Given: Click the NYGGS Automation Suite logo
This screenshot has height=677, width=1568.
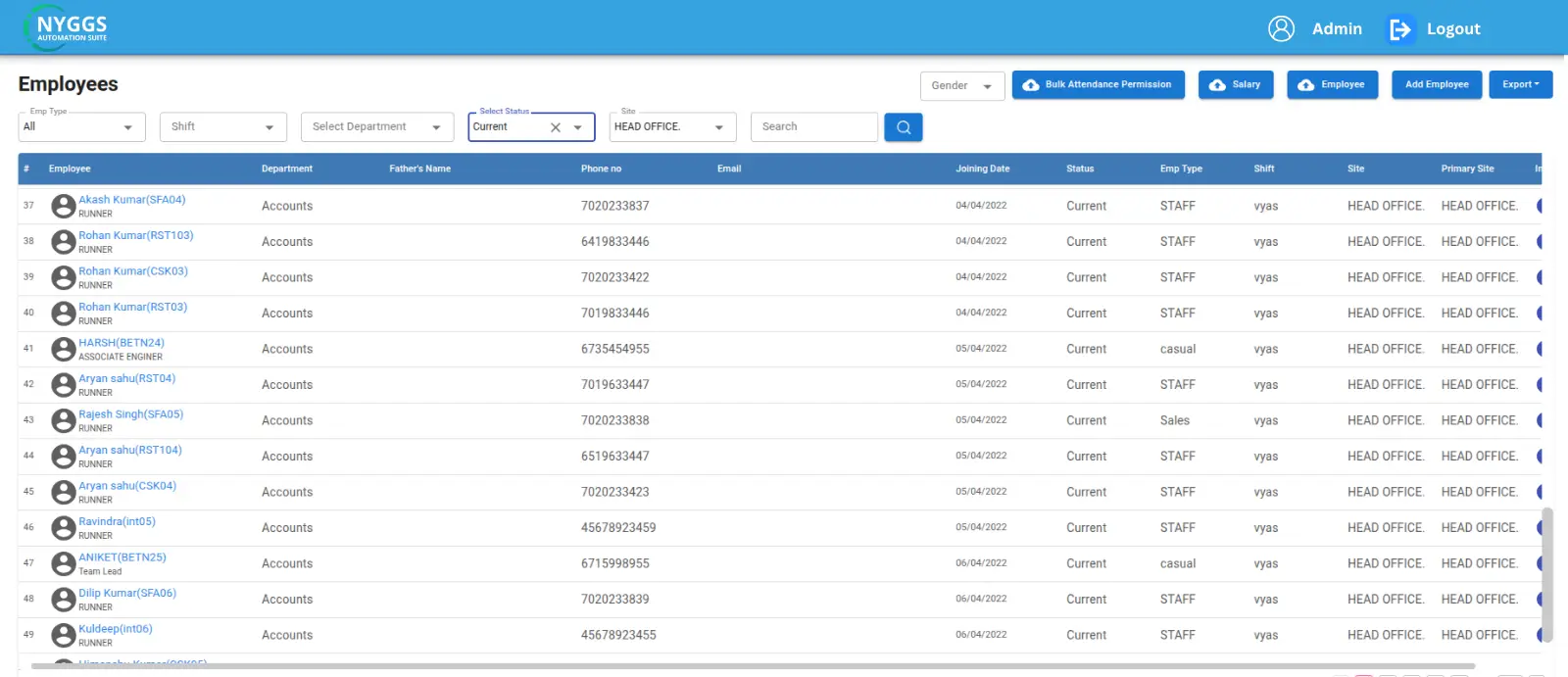Looking at the screenshot, I should (x=67, y=28).
